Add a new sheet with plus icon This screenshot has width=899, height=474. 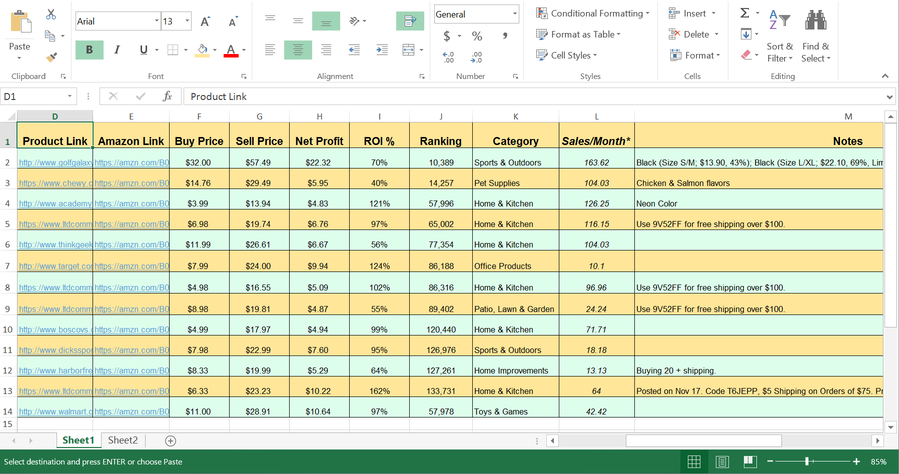[x=170, y=441]
